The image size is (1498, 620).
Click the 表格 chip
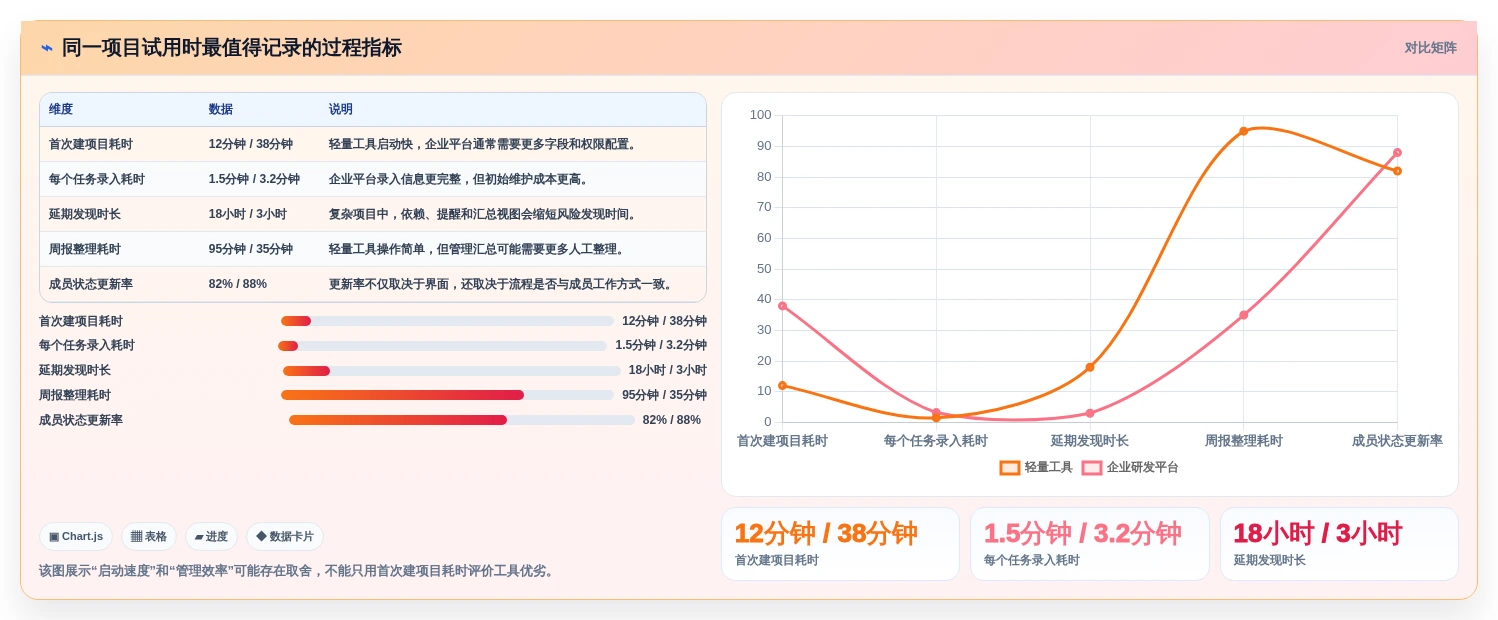149,536
